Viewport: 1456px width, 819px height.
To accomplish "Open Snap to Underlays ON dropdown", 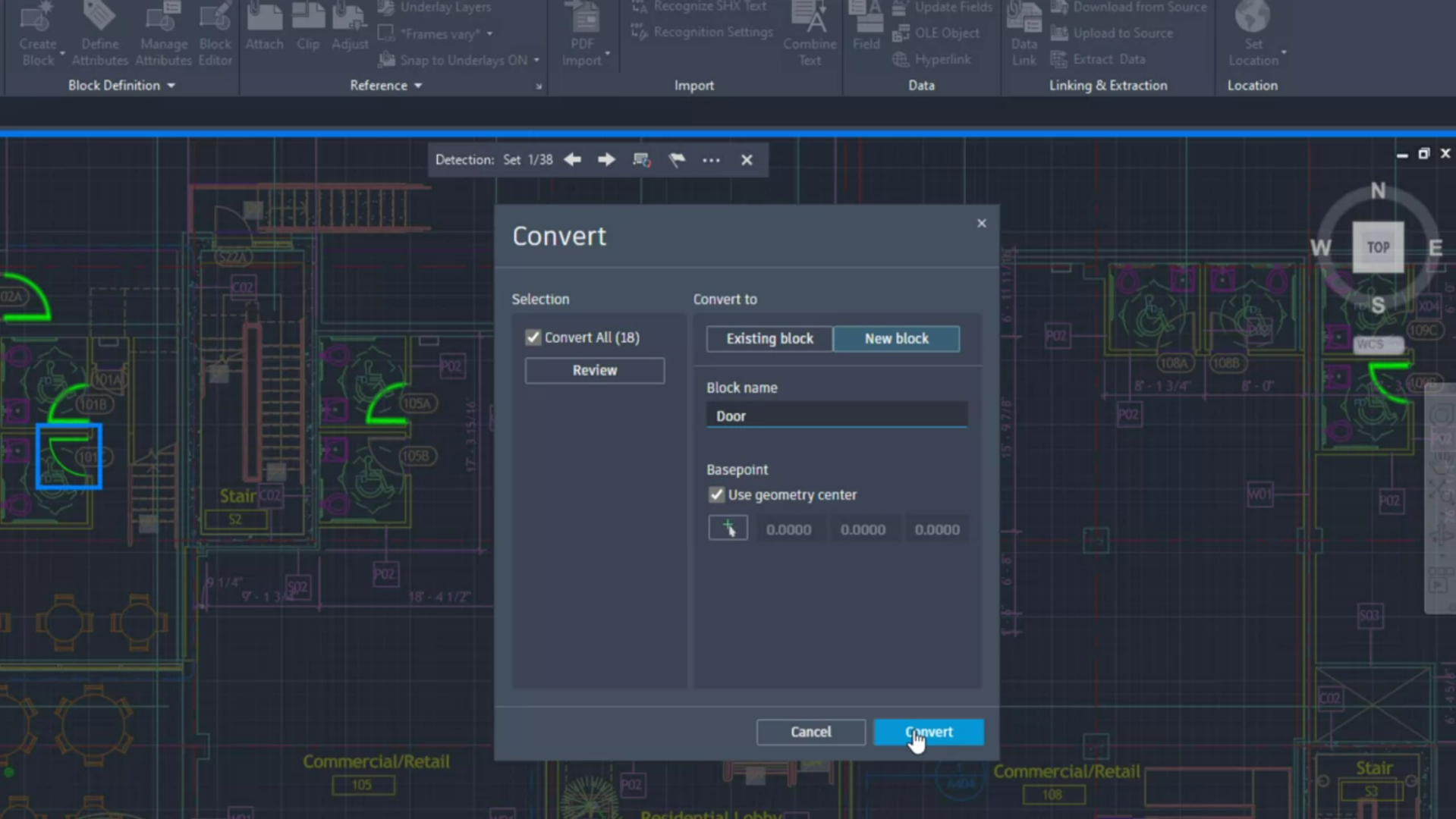I will [x=536, y=60].
